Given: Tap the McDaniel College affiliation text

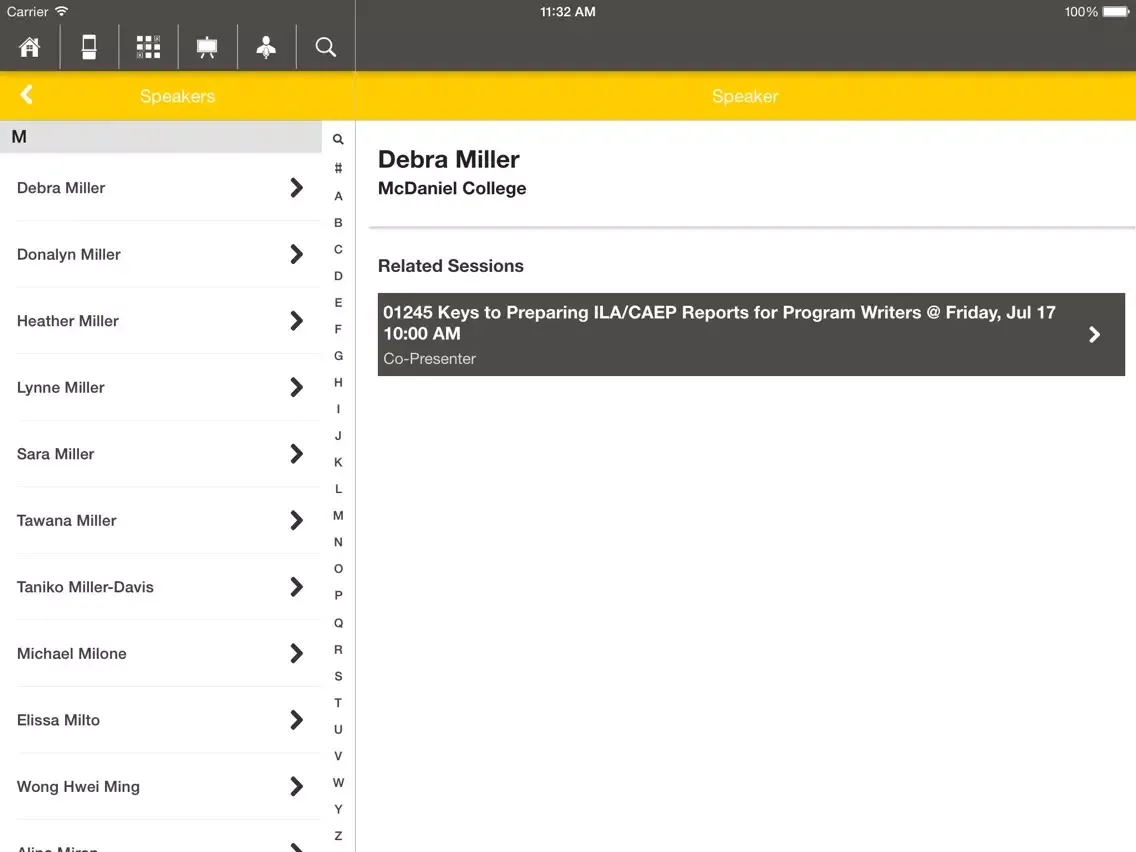Looking at the screenshot, I should (x=452, y=188).
